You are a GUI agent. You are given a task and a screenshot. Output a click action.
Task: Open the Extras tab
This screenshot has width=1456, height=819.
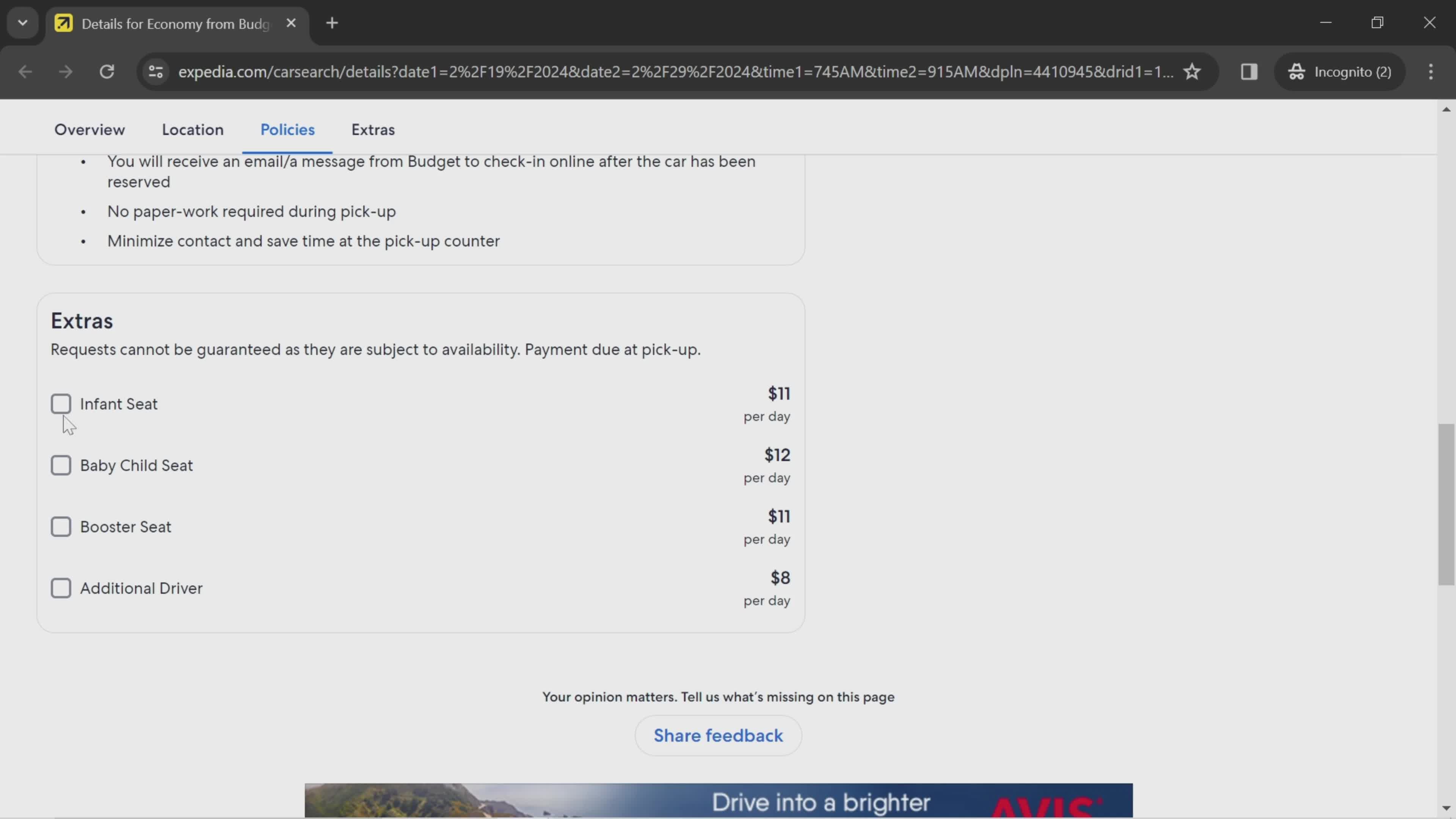[374, 129]
